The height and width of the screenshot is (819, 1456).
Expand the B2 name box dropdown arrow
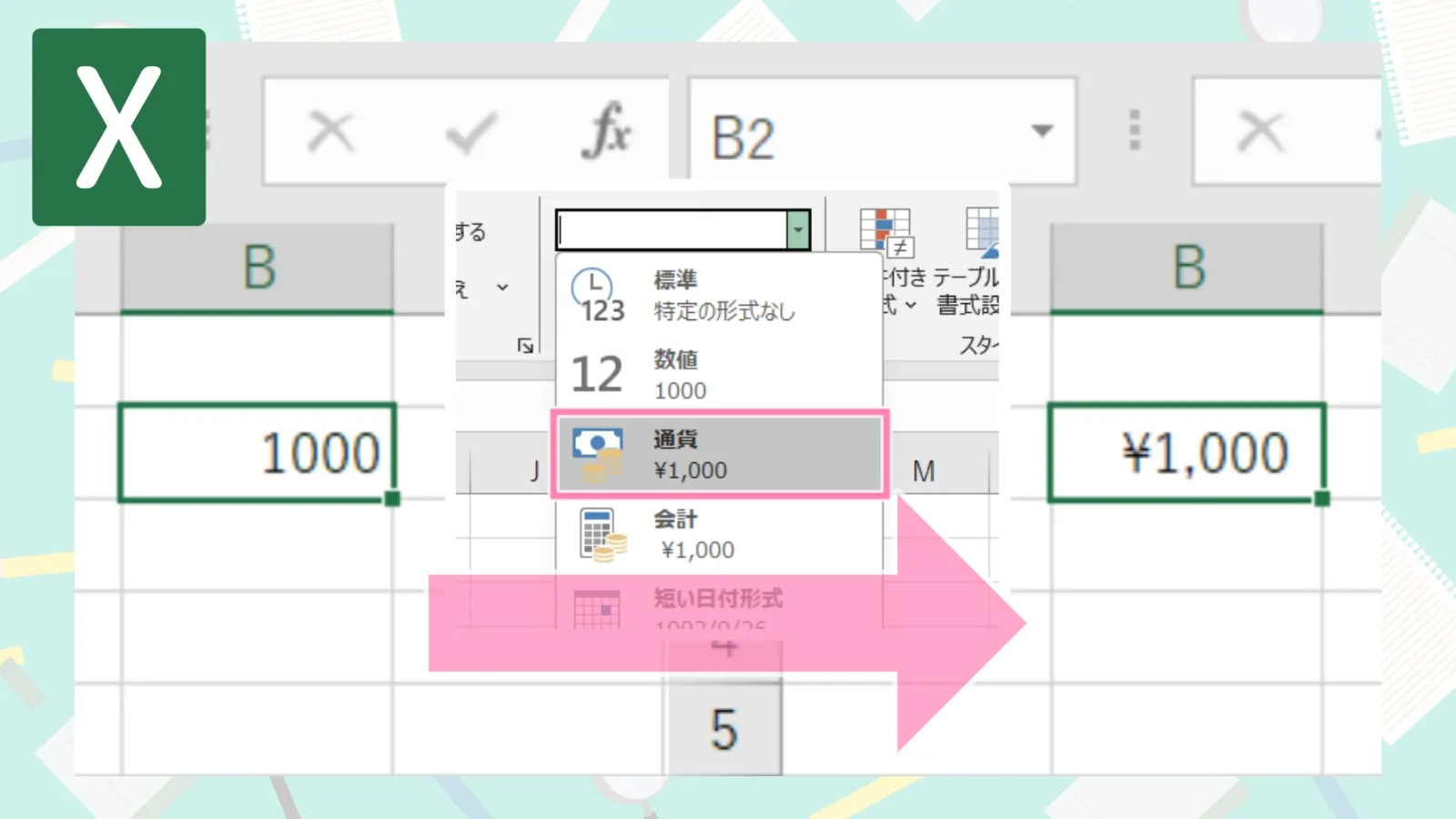pos(1042,131)
